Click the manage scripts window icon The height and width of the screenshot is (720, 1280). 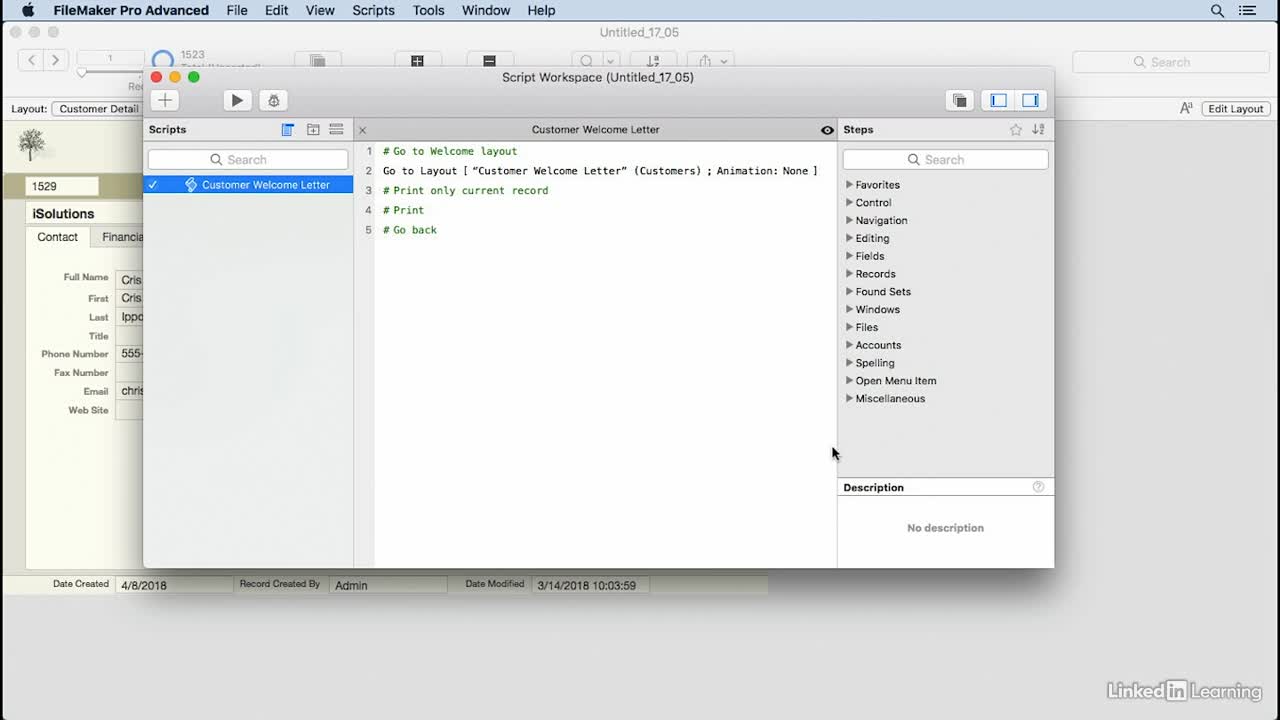[959, 100]
